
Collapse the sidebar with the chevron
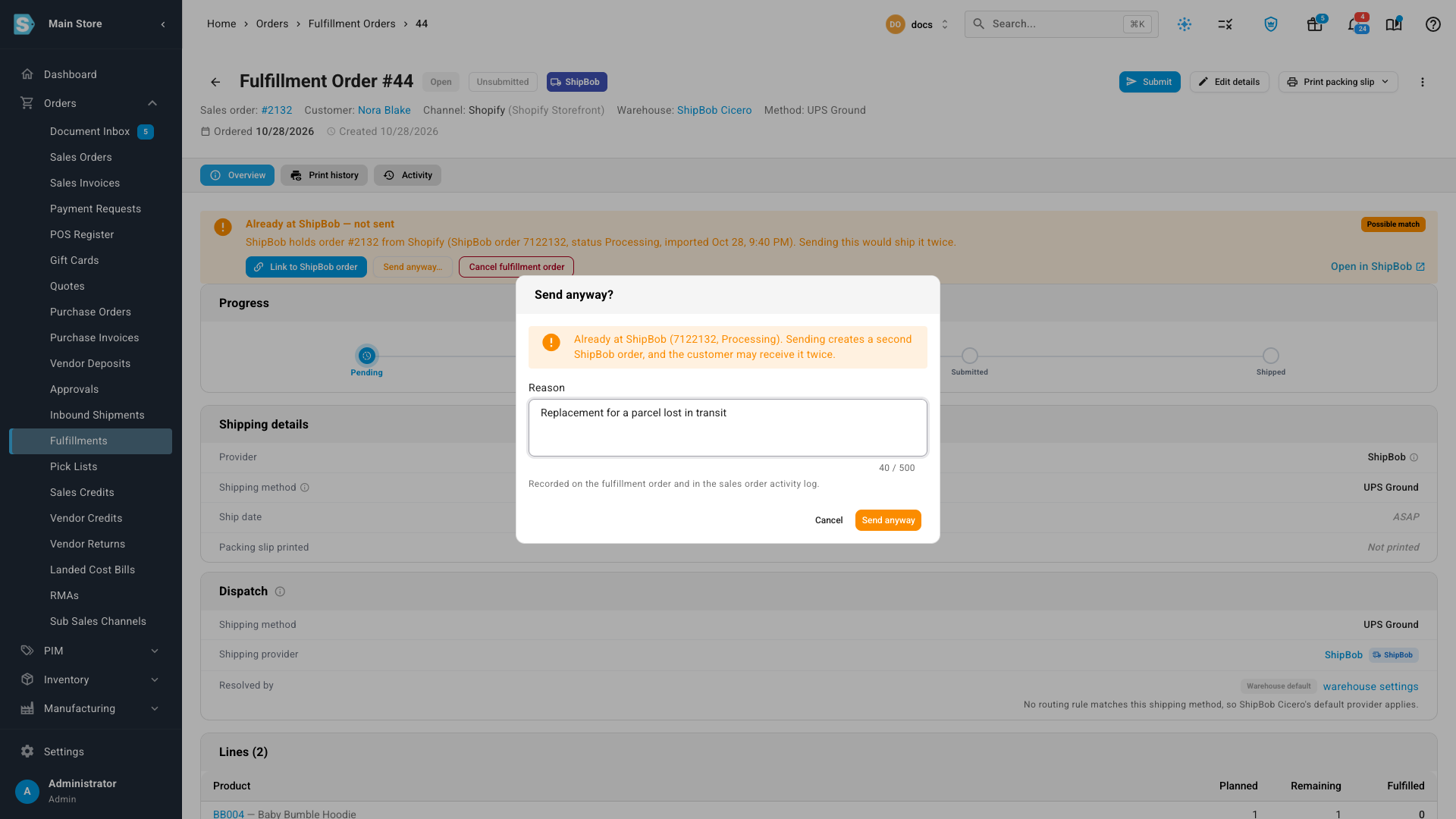(x=163, y=24)
